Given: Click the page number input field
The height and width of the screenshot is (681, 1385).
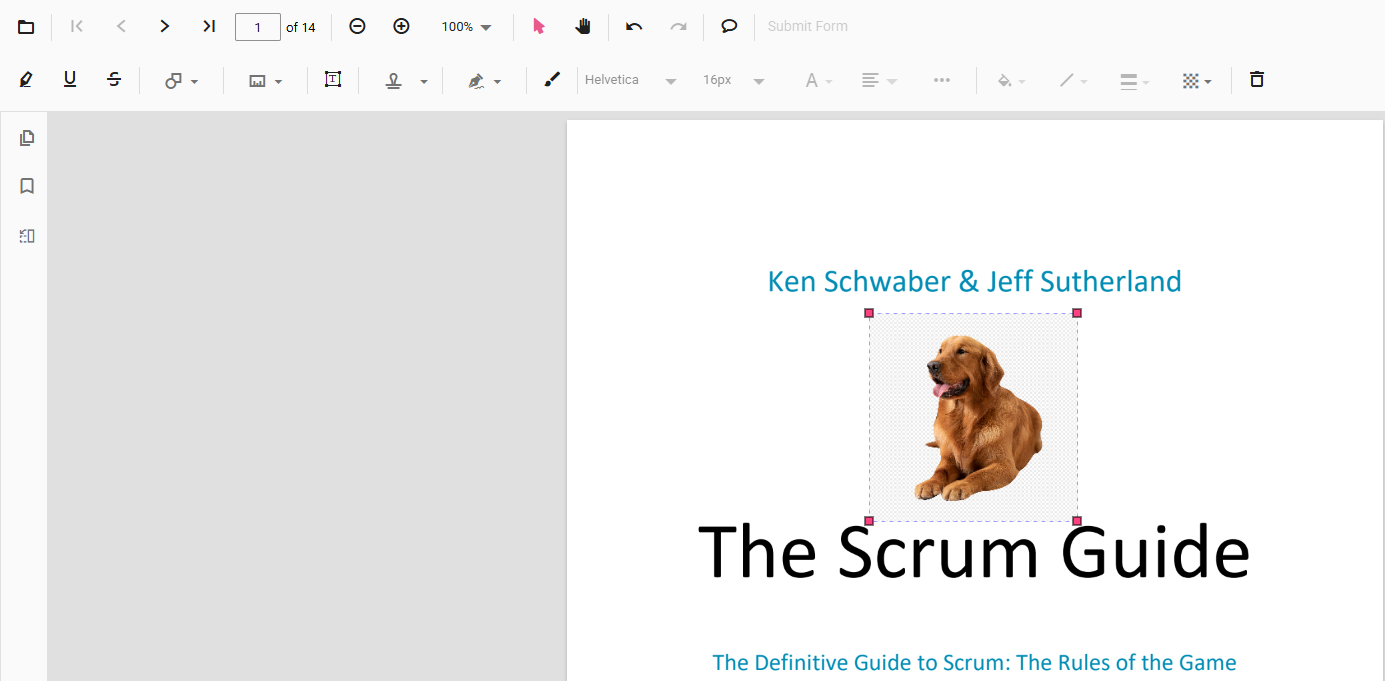Looking at the screenshot, I should [257, 27].
